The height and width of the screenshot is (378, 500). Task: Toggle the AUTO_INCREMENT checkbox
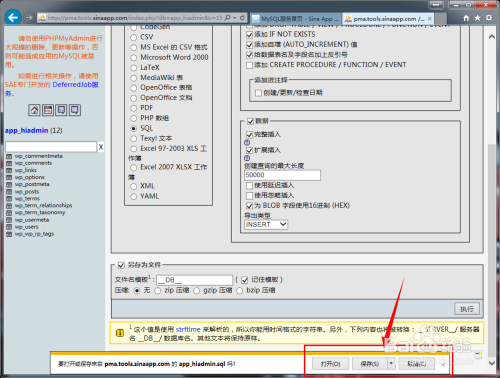tap(249, 45)
